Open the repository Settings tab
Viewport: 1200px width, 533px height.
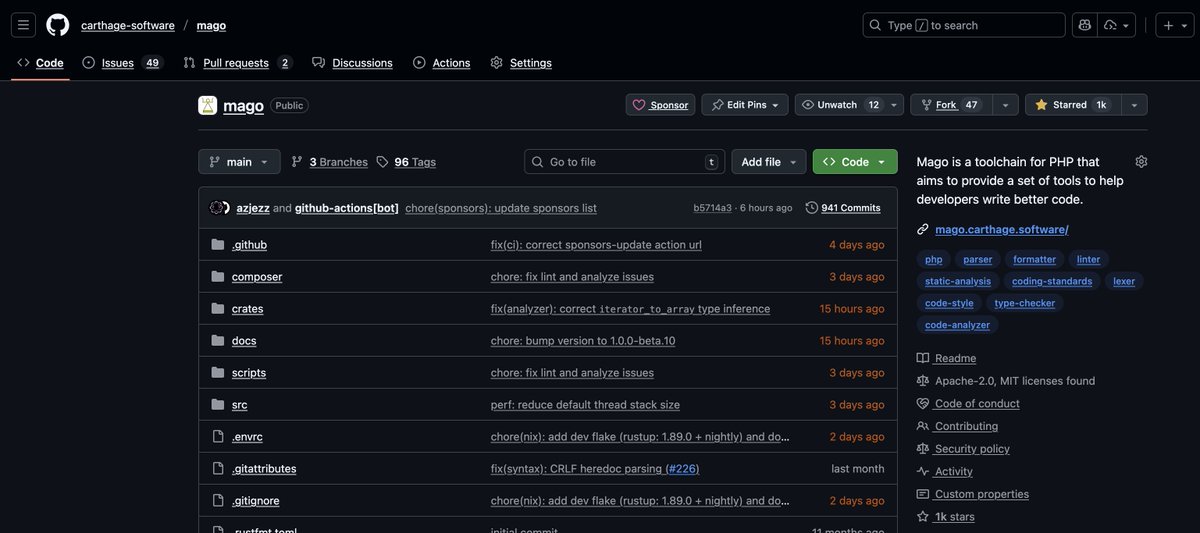point(521,62)
